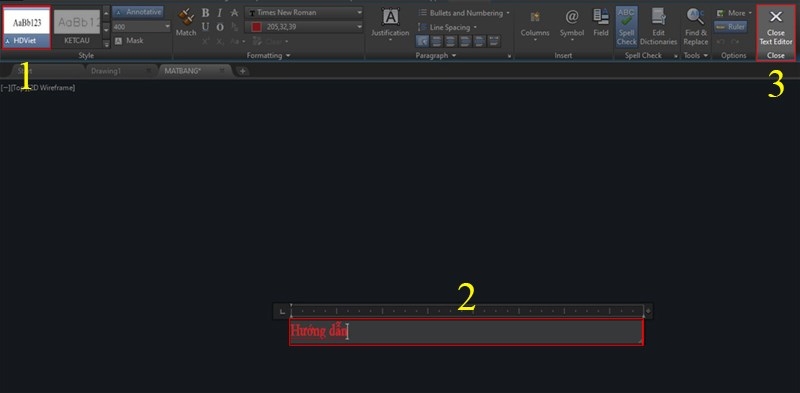Switch to the MATBANG* tab
The width and height of the screenshot is (800, 393).
183,71
